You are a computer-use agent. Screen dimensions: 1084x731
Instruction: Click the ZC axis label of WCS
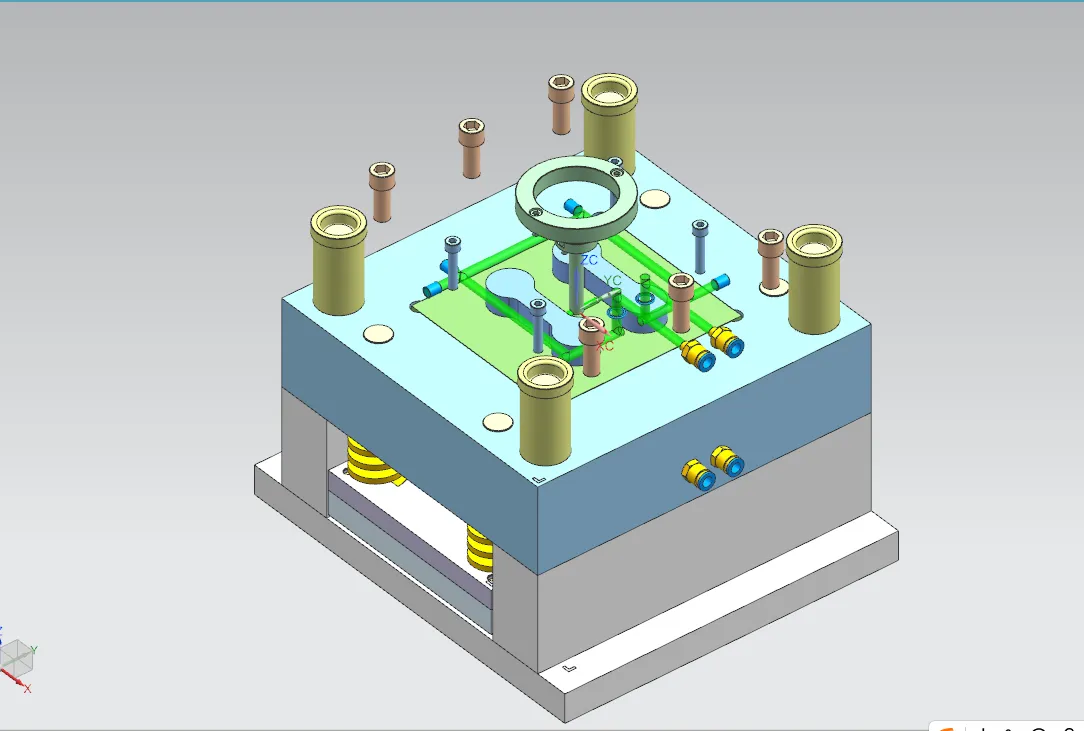[590, 260]
